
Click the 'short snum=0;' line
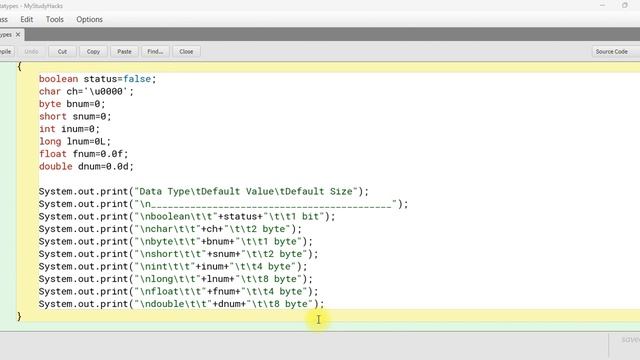pyautogui.click(x=75, y=116)
